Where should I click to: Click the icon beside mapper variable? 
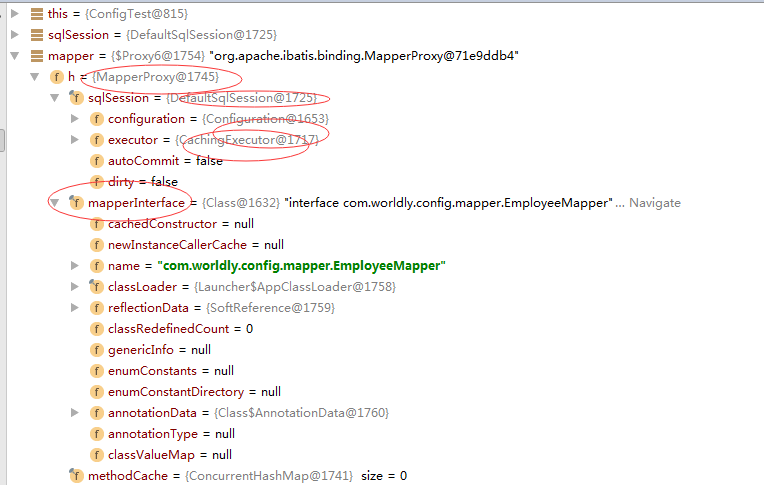click(37, 56)
